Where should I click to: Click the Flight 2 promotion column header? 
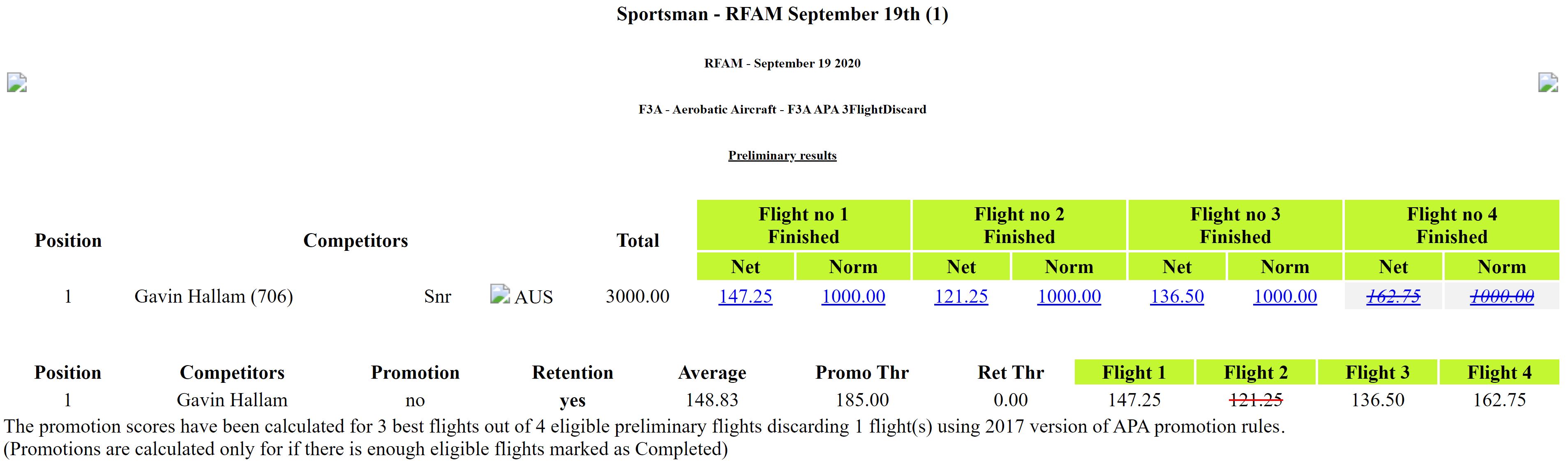click(x=1256, y=372)
